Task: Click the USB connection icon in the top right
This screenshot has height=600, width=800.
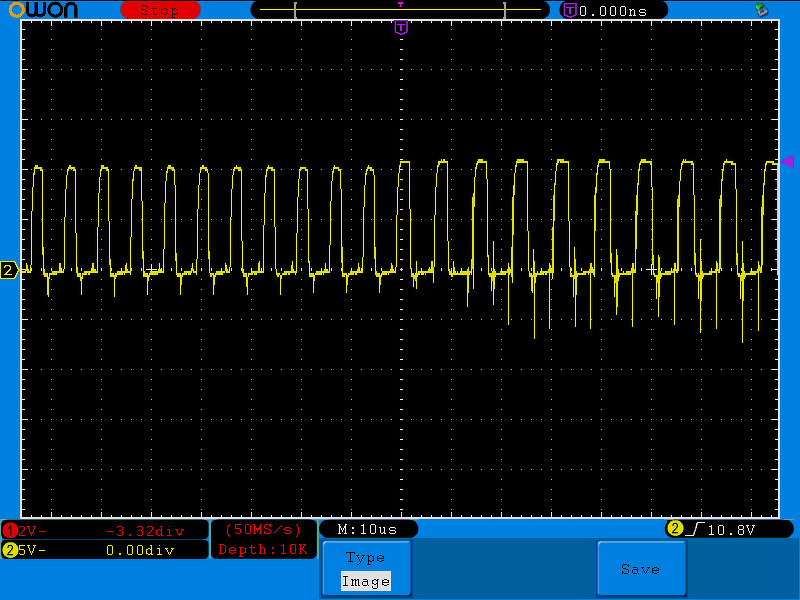Action: (761, 10)
